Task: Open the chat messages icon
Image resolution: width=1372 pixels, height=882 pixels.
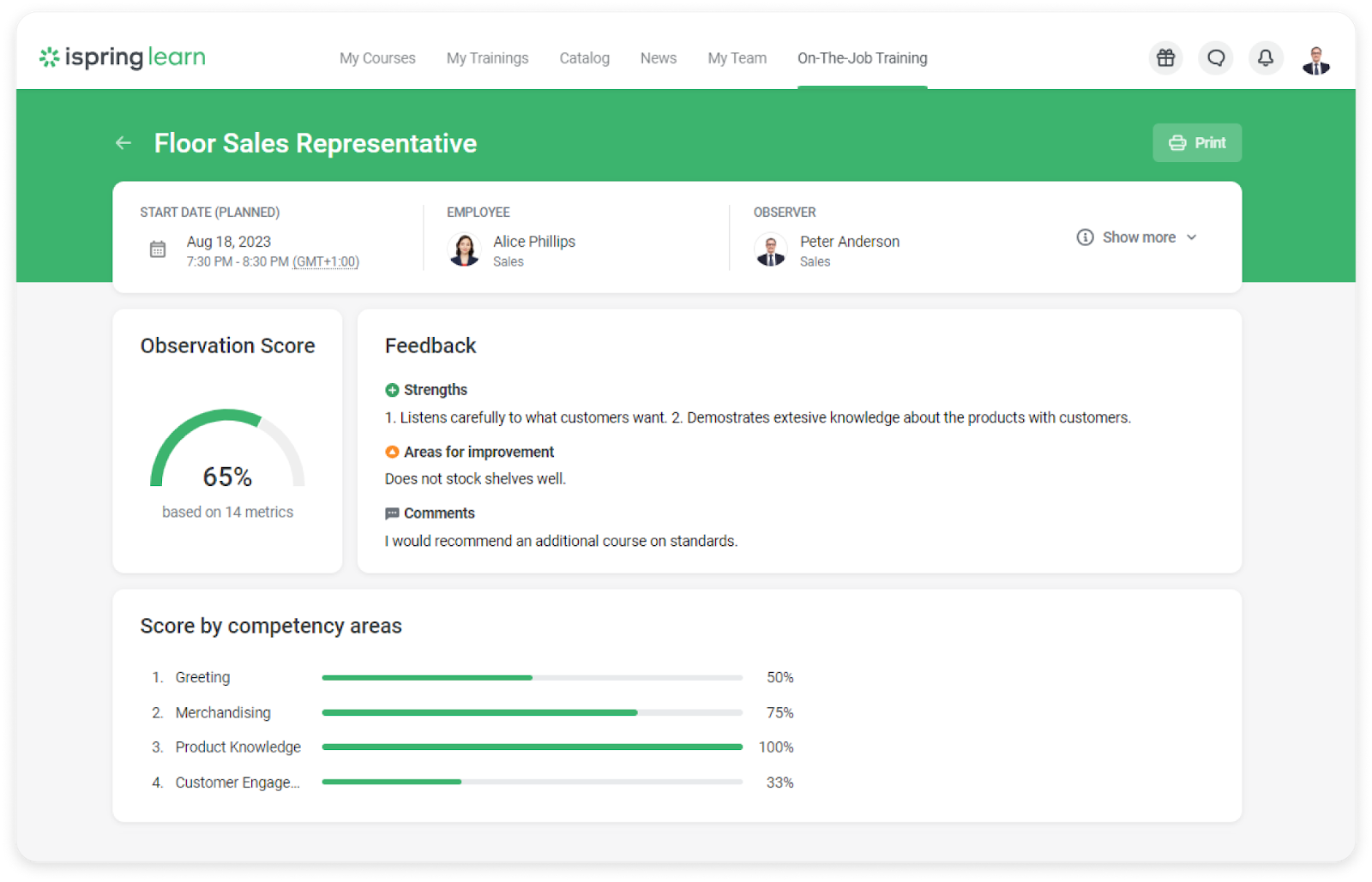Action: point(1215,57)
